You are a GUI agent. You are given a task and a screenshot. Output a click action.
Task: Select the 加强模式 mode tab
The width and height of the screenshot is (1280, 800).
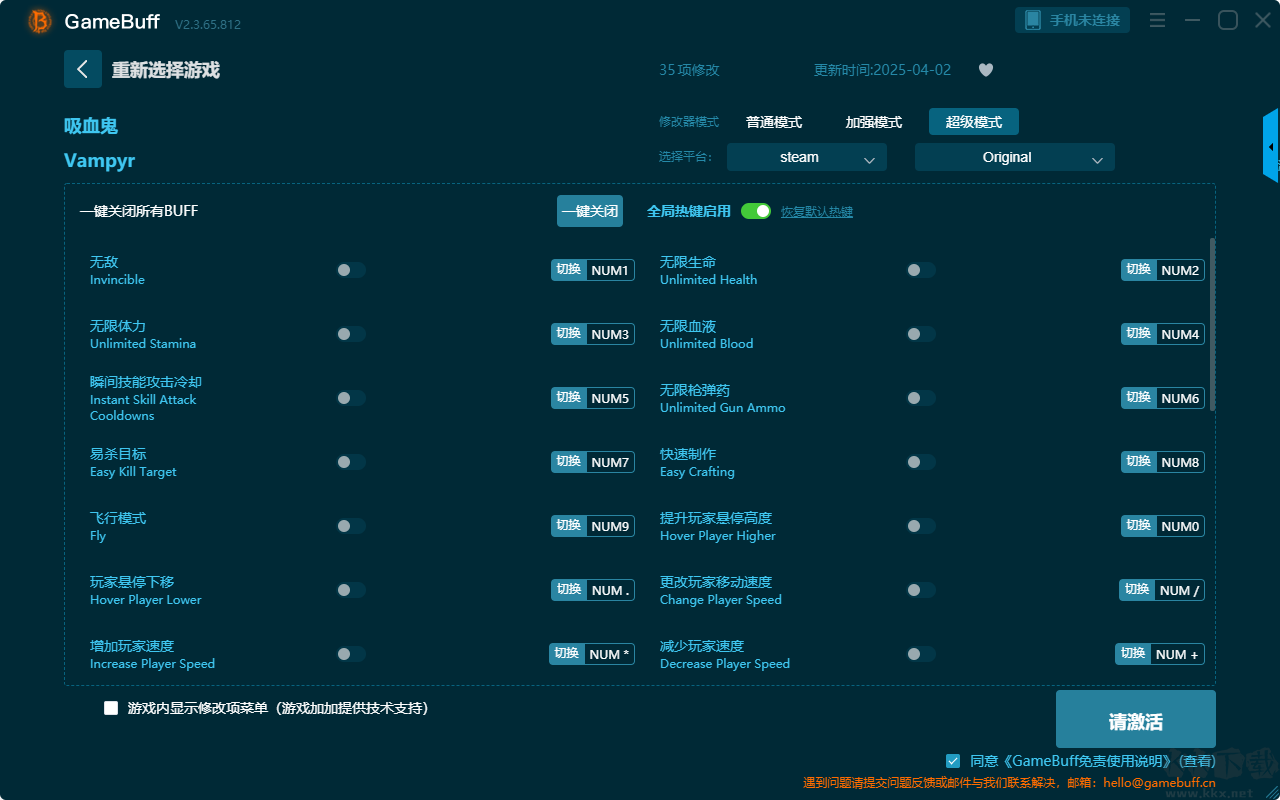[874, 122]
